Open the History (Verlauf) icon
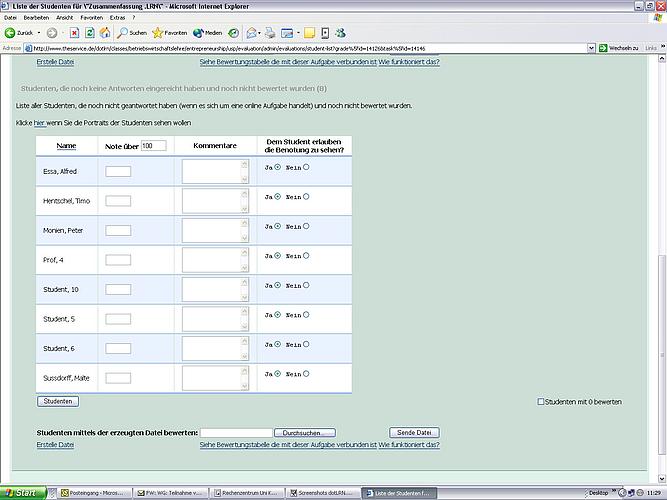The image size is (667, 500). (x=234, y=33)
